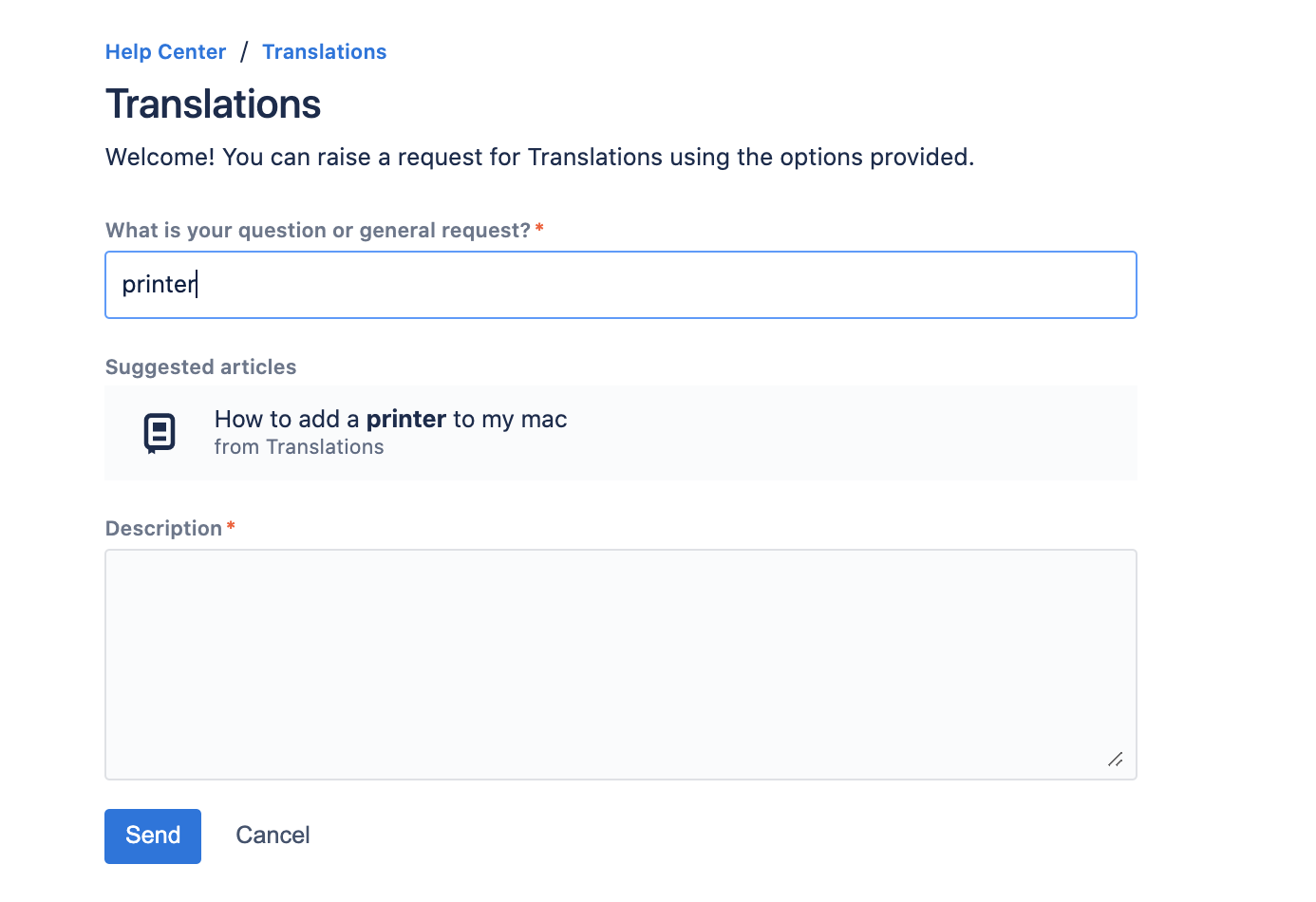Cancel the request form
This screenshot has width=1316, height=902.
point(273,836)
